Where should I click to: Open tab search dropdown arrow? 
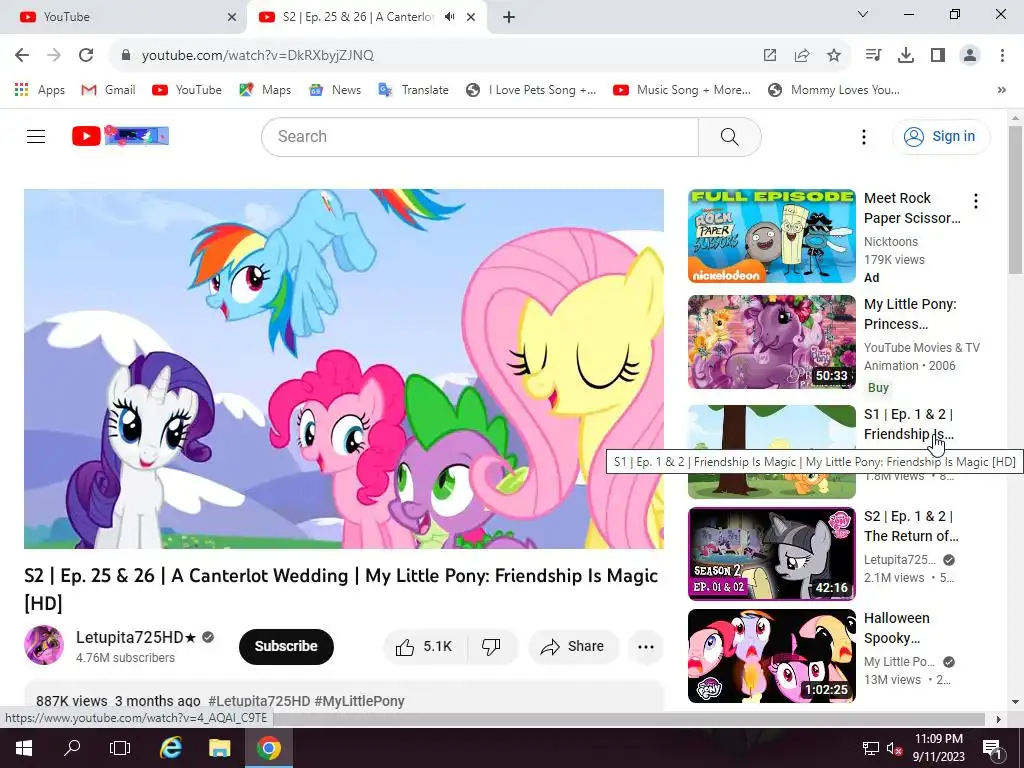click(x=862, y=14)
